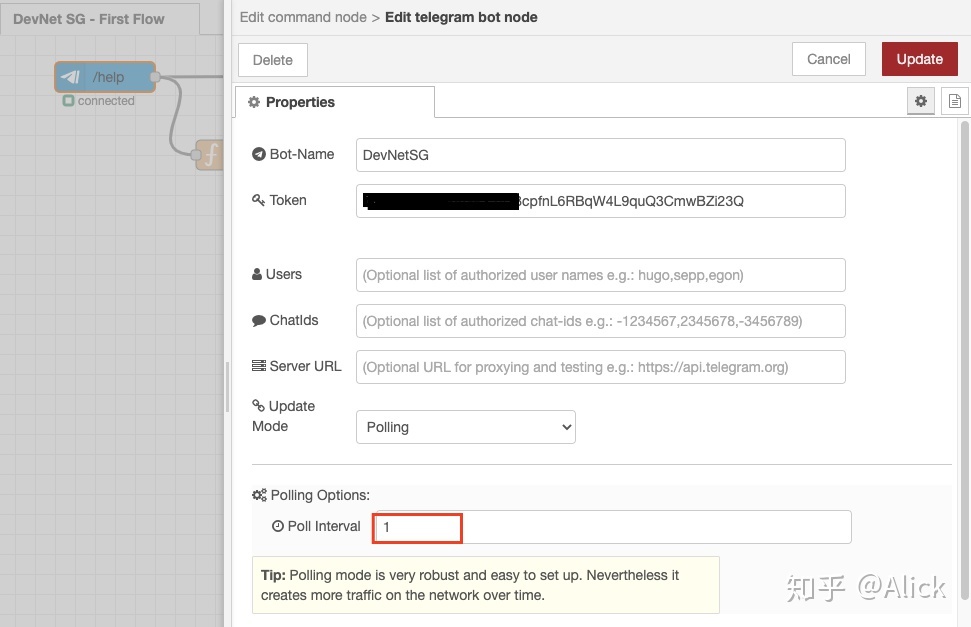Open the Update Mode dropdown
Screen dimensions: 971x627
tap(466, 427)
